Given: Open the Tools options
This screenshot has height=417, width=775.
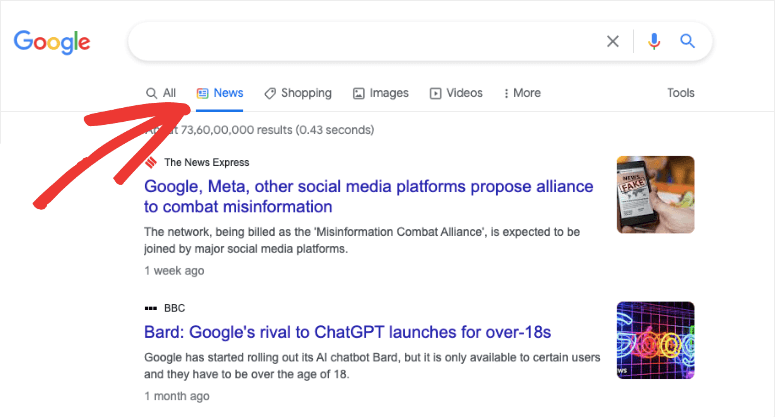Looking at the screenshot, I should point(681,93).
